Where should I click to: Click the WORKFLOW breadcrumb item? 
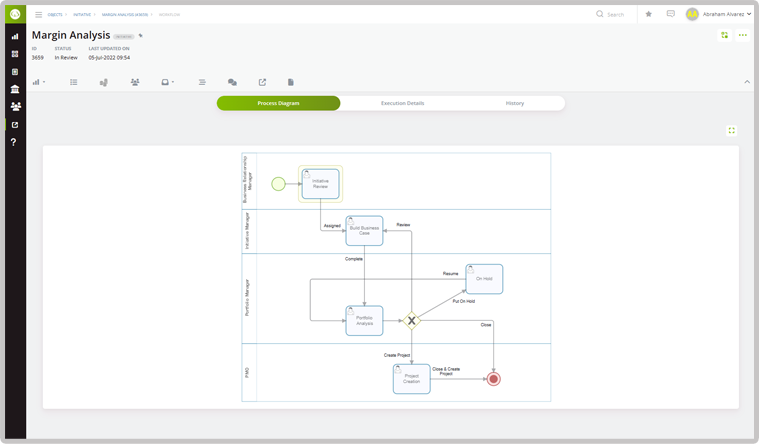[169, 15]
